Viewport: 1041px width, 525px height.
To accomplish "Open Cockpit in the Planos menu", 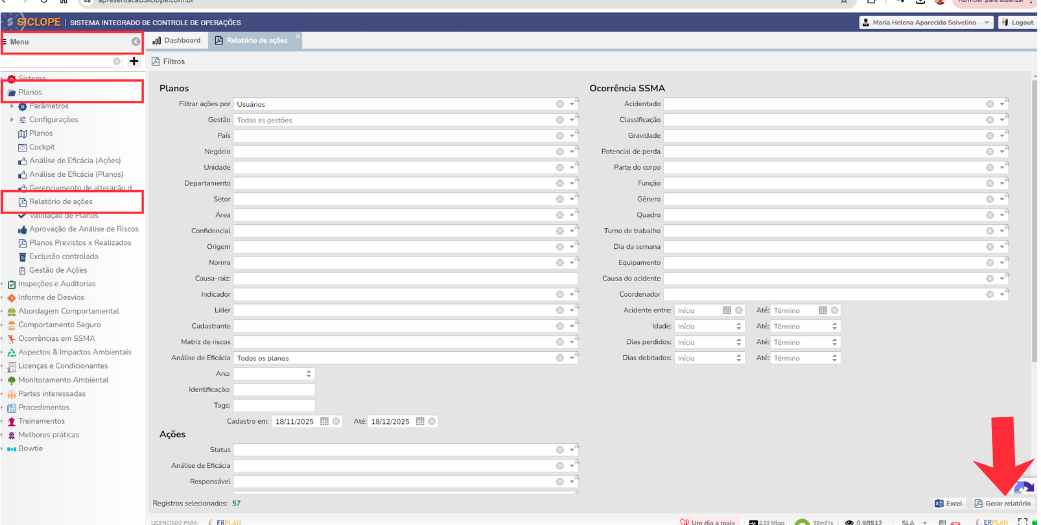I will (41, 147).
